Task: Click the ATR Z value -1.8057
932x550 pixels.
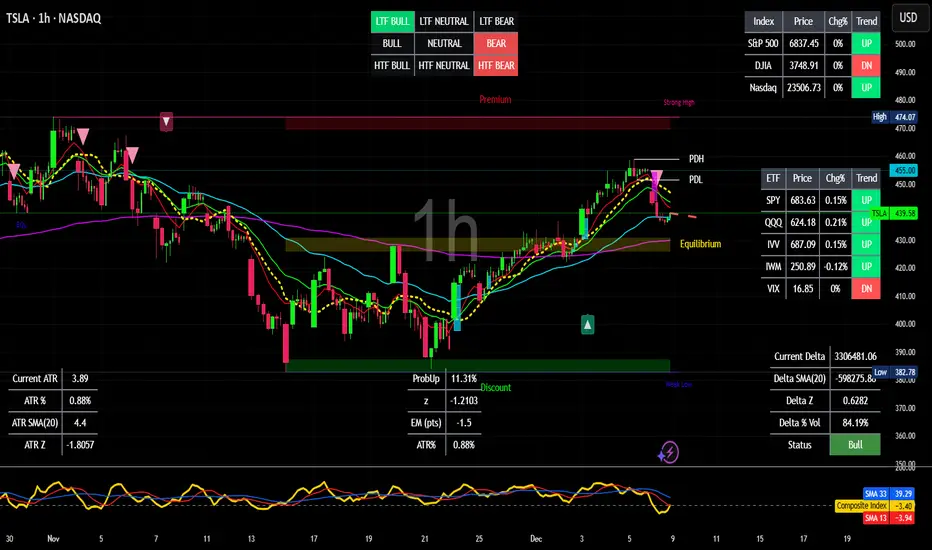Action: [80, 445]
